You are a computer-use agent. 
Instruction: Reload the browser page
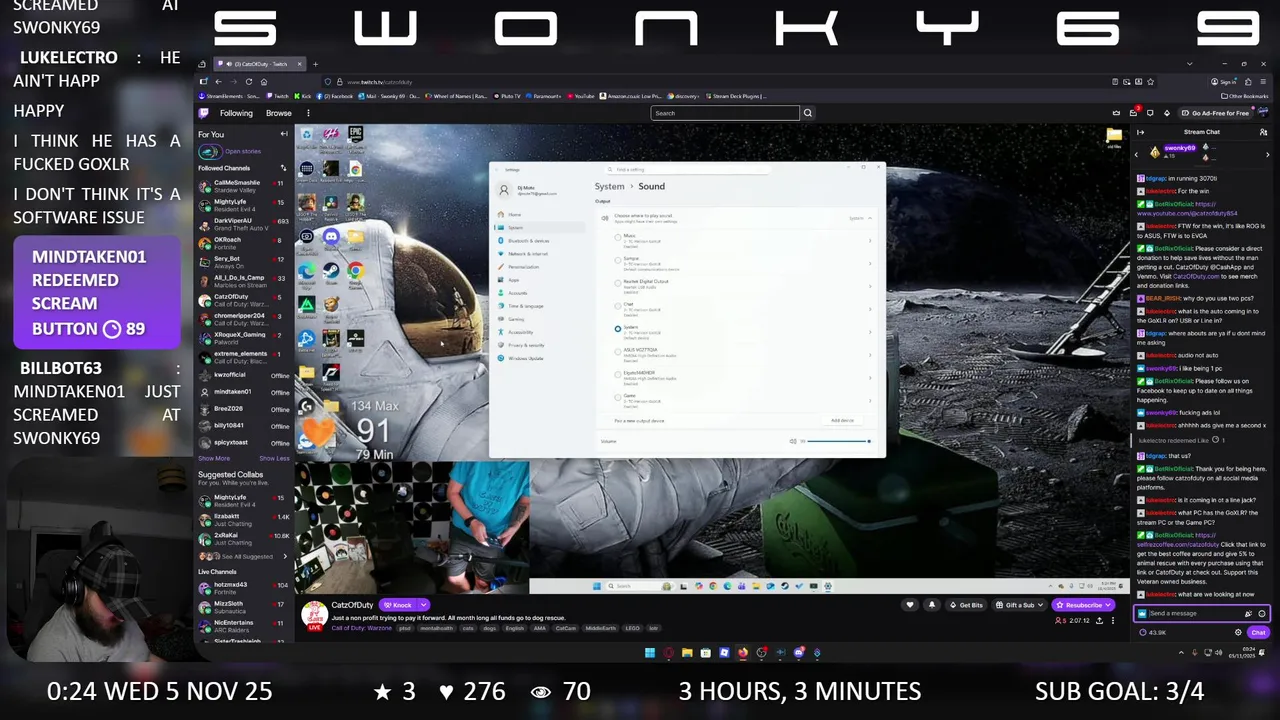(x=249, y=81)
